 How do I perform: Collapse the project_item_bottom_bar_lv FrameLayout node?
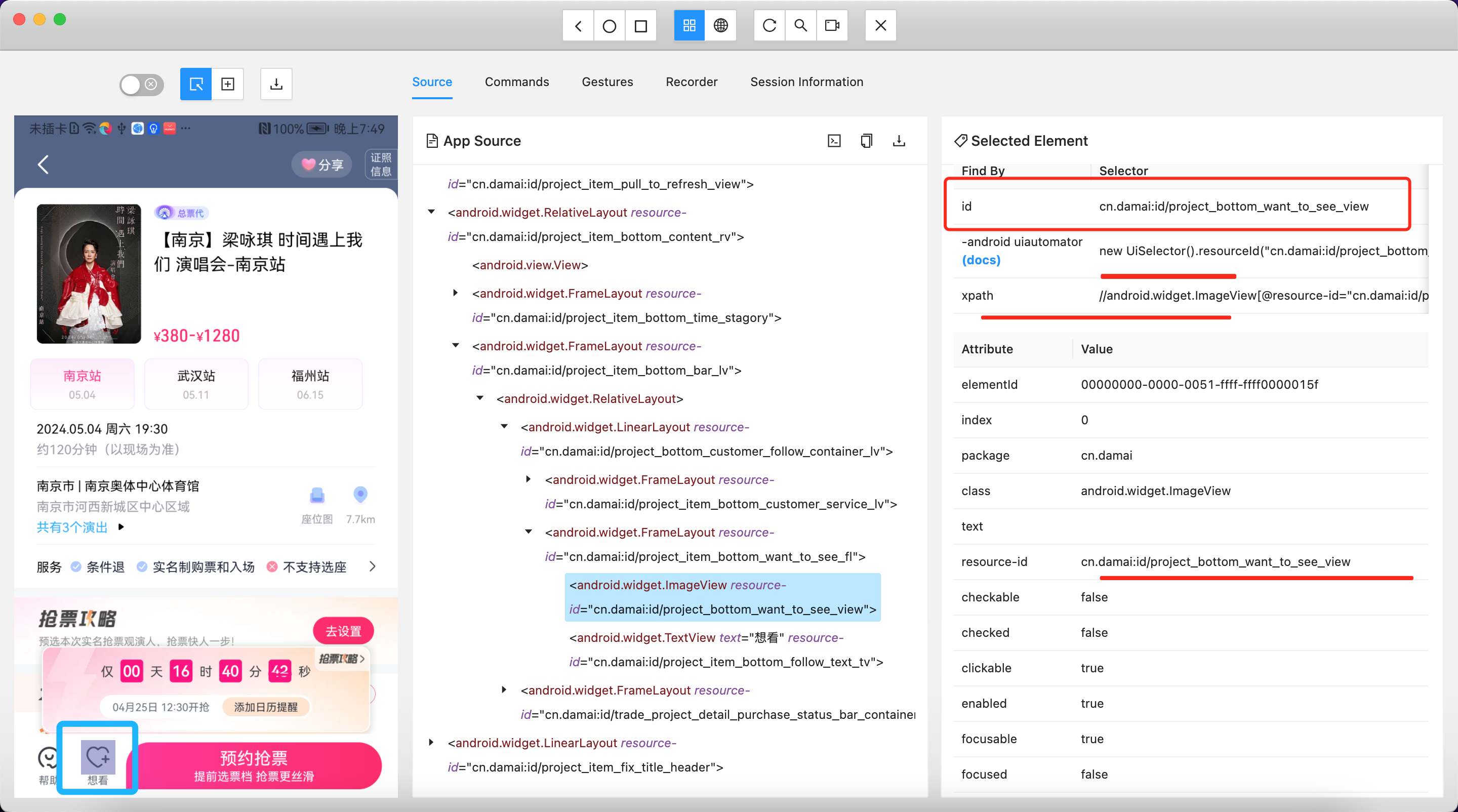(456, 346)
